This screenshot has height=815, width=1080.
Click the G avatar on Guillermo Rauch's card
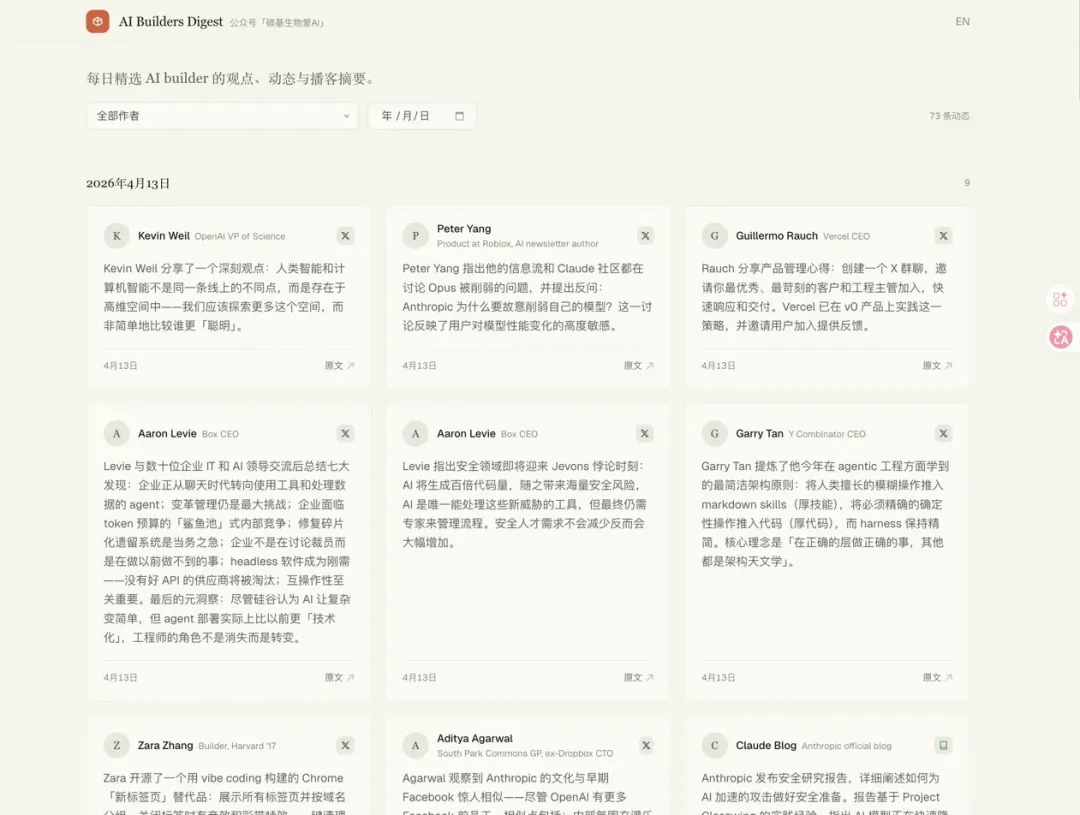tap(714, 236)
